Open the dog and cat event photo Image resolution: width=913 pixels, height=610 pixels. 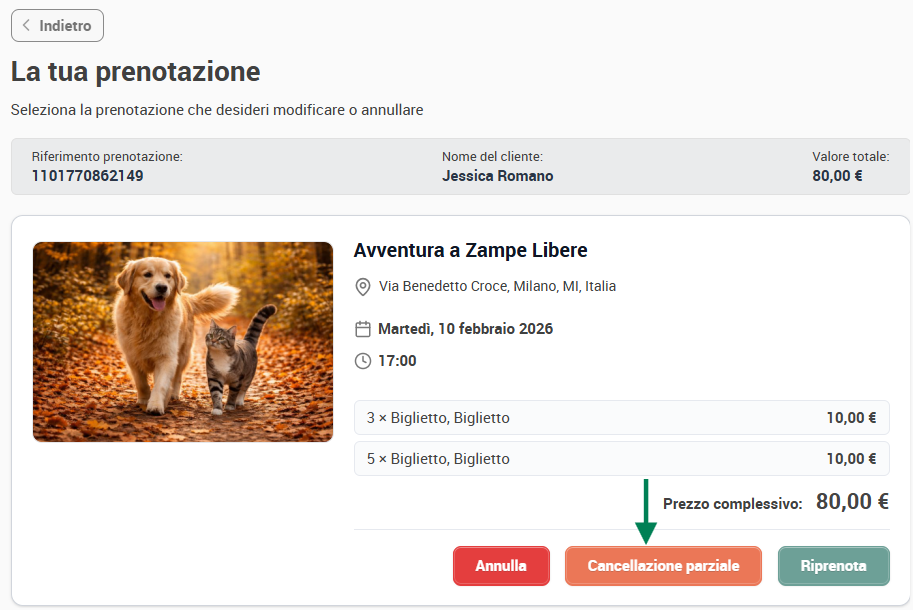pyautogui.click(x=183, y=342)
